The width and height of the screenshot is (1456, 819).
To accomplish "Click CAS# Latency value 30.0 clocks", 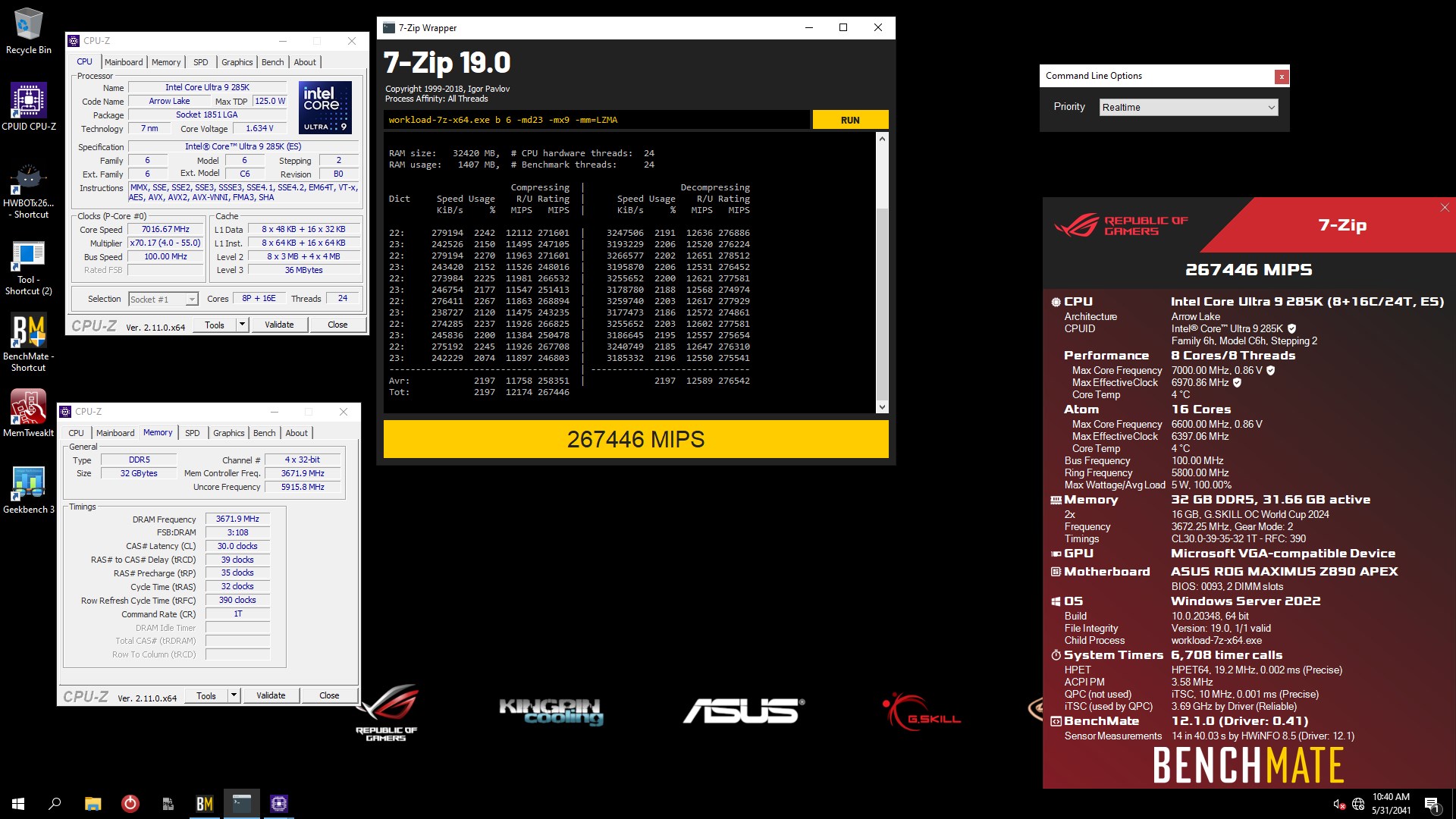I will click(x=237, y=547).
